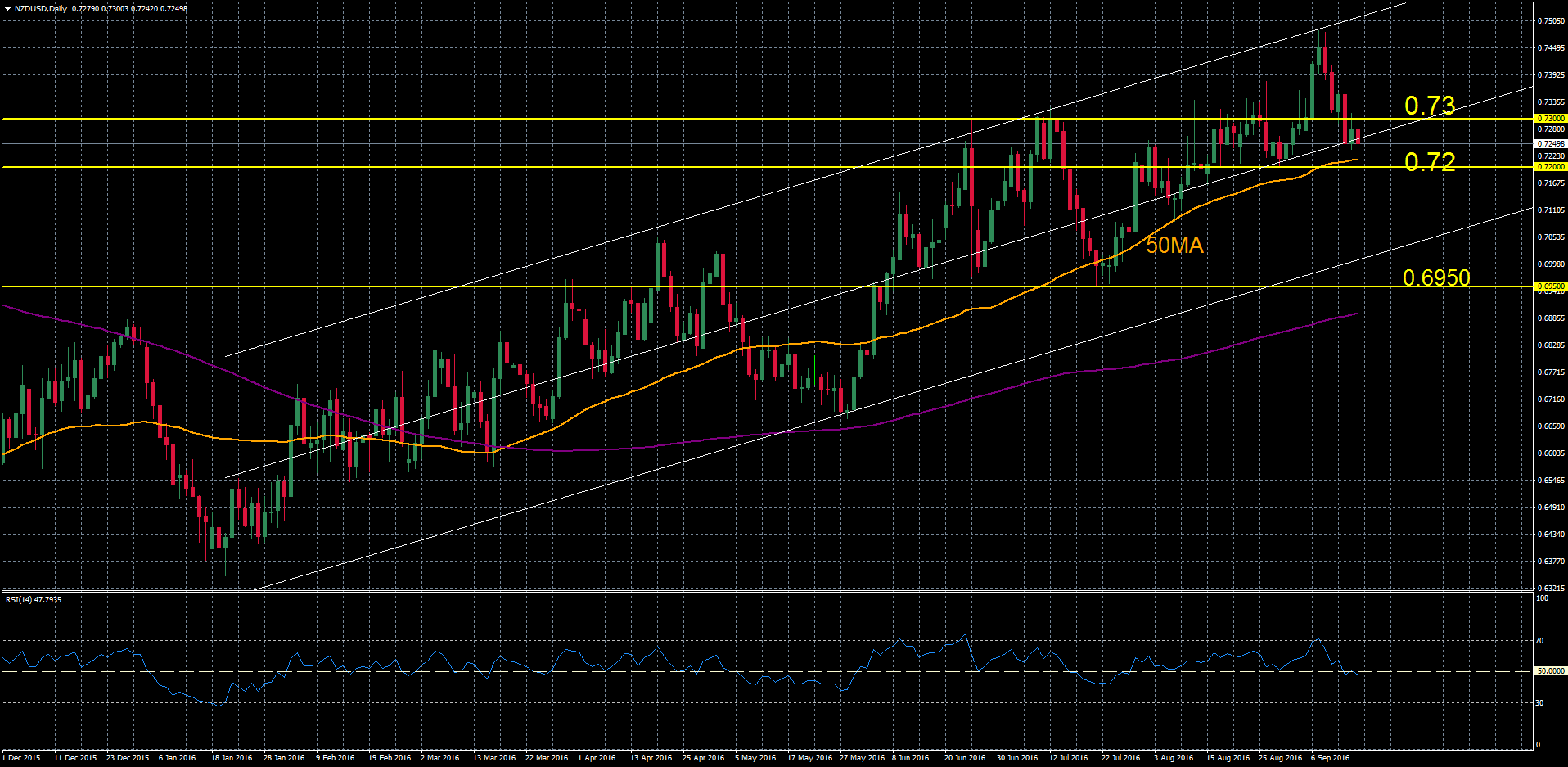Click the current price tag 0.72498

tap(1551, 144)
